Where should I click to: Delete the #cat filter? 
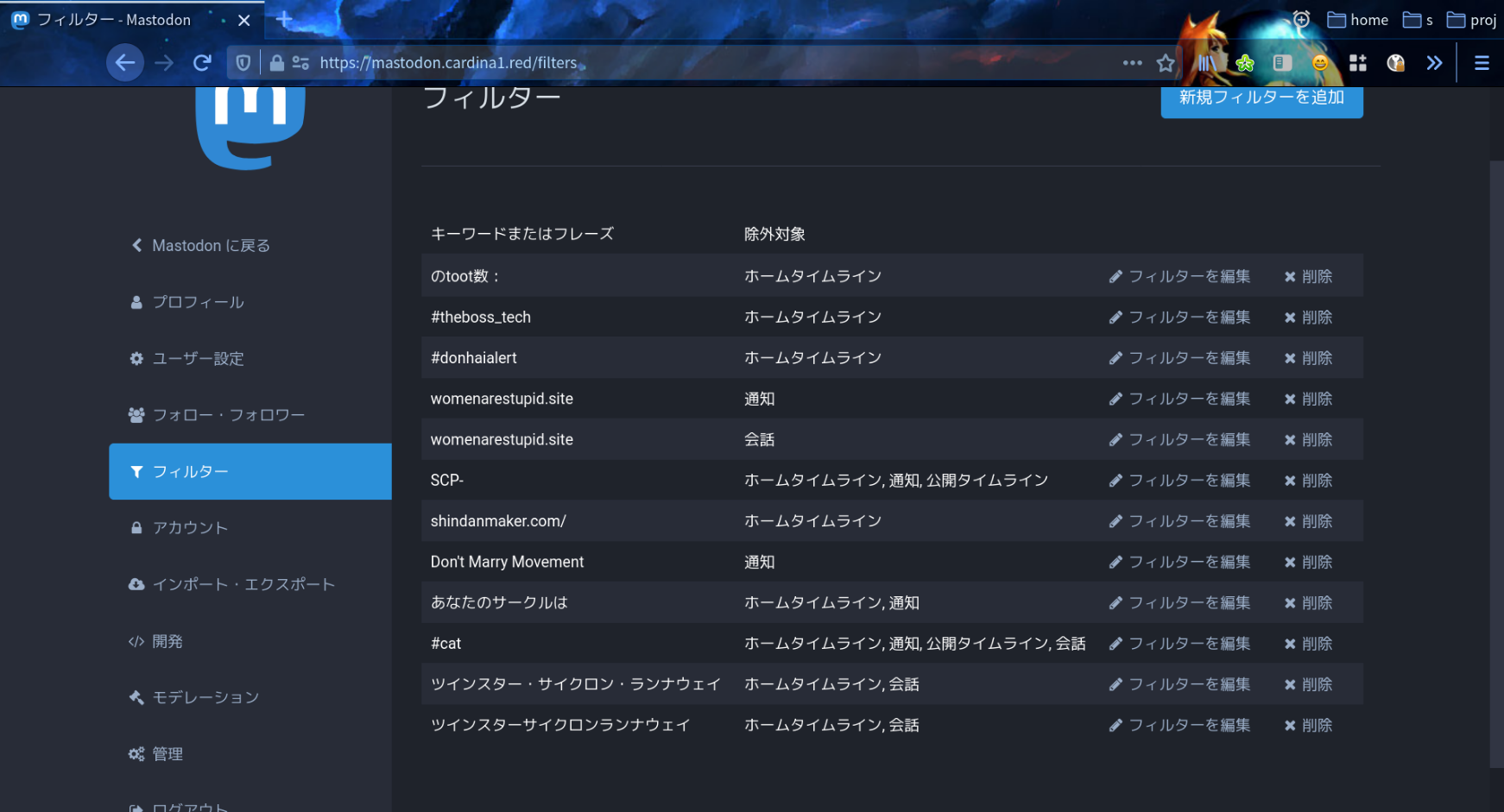point(1308,644)
